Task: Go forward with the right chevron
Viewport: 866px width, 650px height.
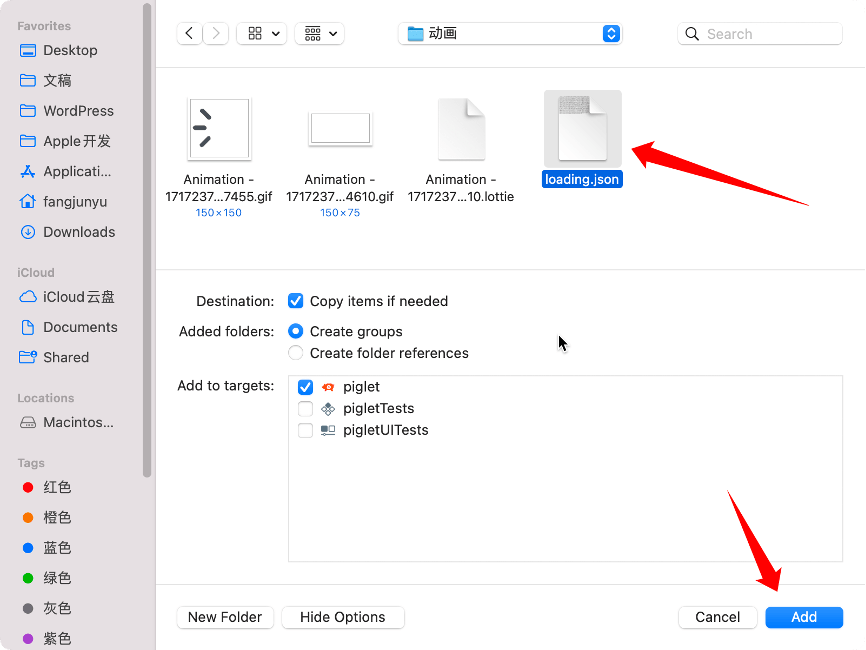Action: point(216,34)
